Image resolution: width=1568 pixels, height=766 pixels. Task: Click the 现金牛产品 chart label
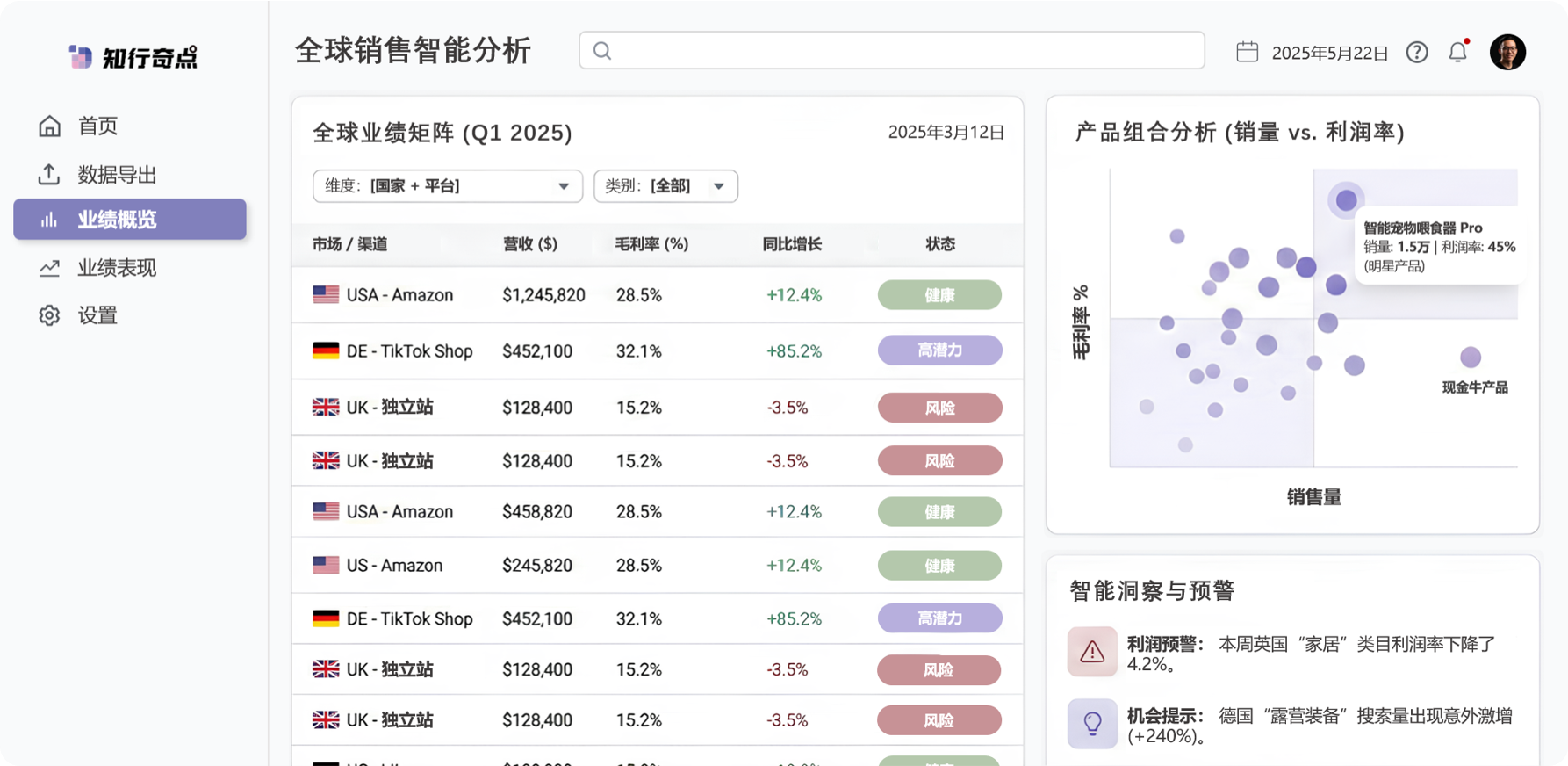(x=1475, y=387)
